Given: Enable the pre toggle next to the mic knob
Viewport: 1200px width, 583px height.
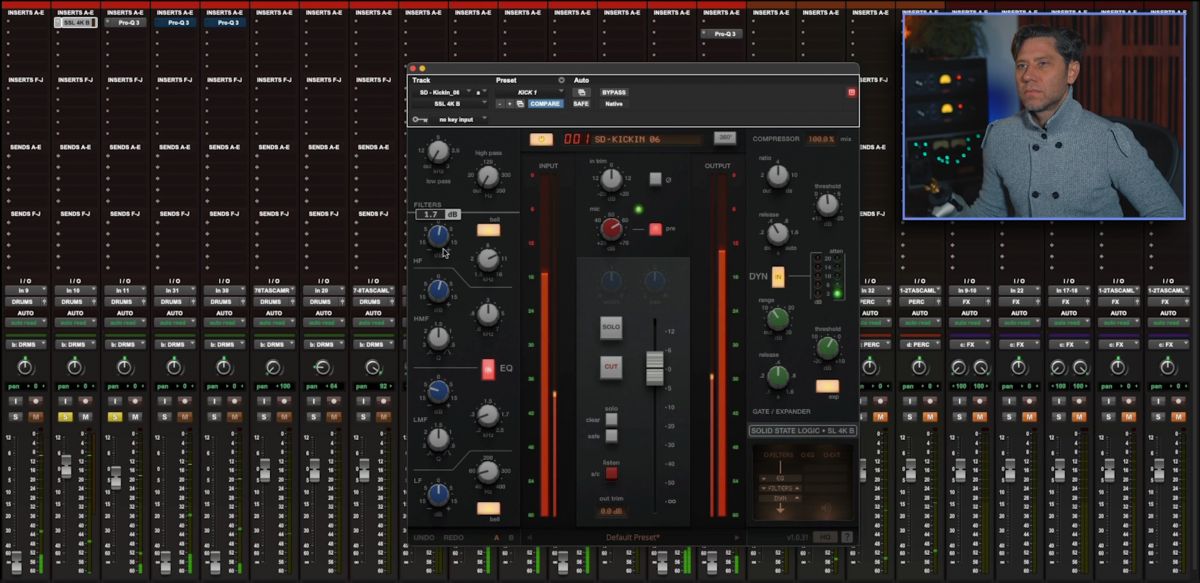Looking at the screenshot, I should 655,229.
